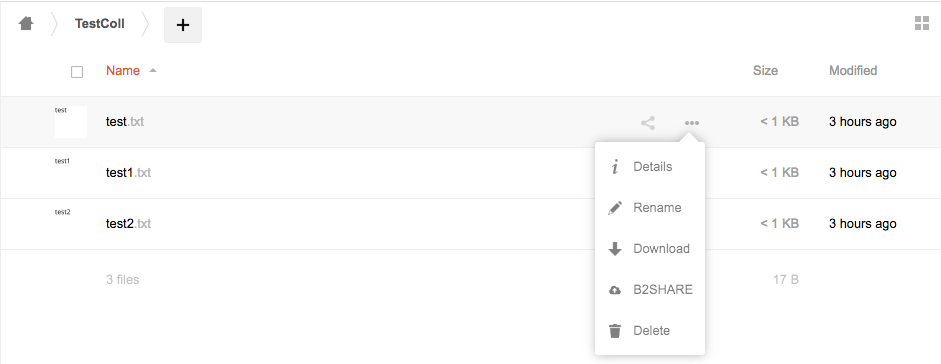Click the trash icon beside Delete
The image size is (941, 364).
[615, 331]
